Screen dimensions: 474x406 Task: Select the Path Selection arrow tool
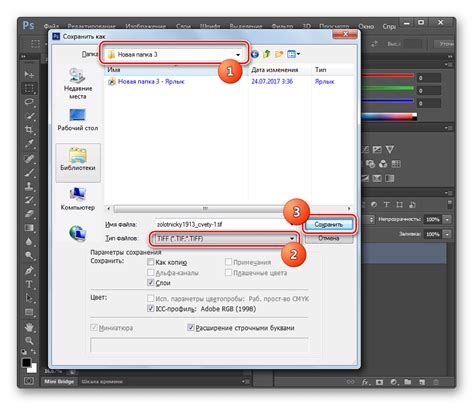(x=29, y=298)
